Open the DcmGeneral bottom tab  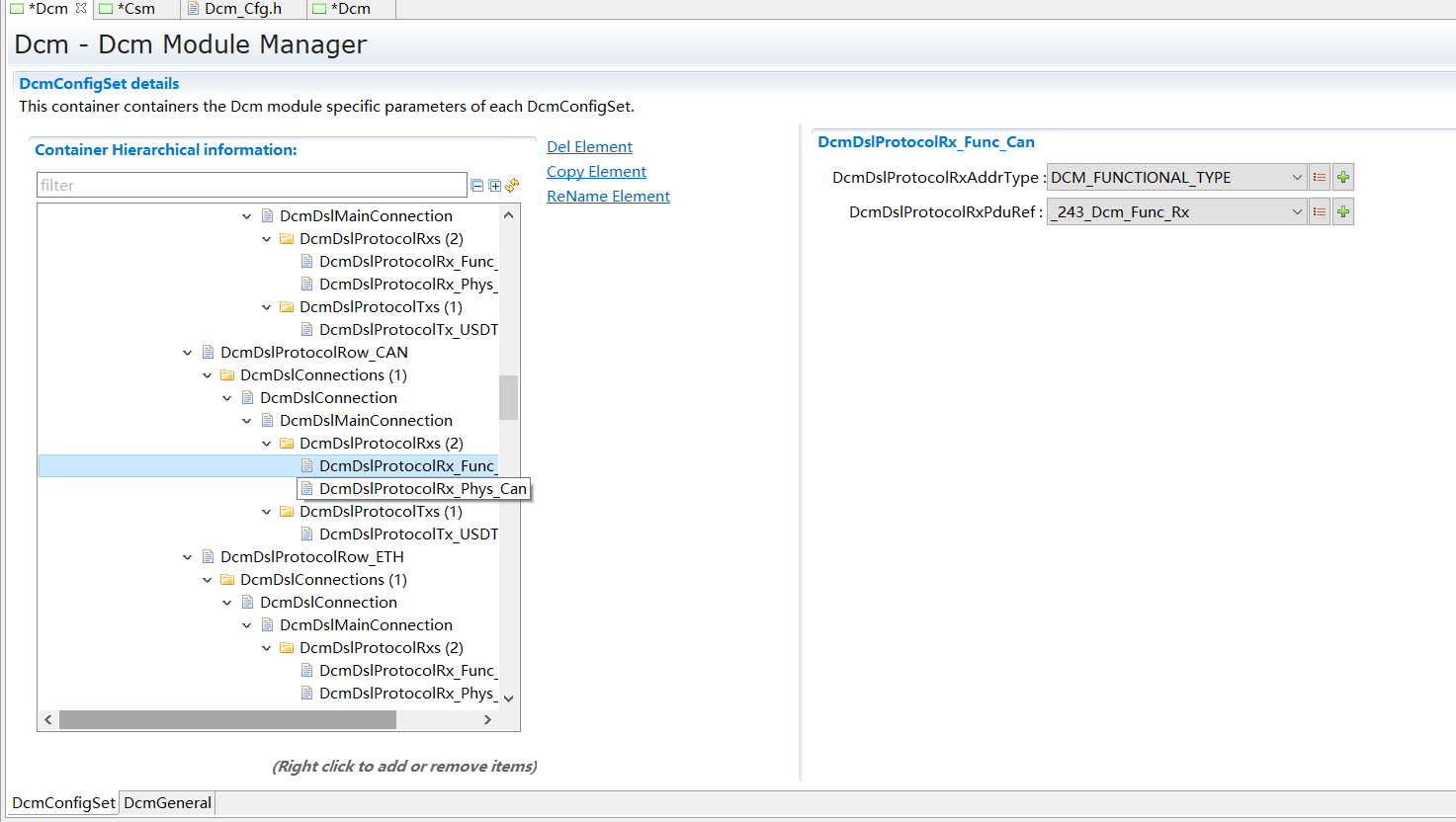167,802
